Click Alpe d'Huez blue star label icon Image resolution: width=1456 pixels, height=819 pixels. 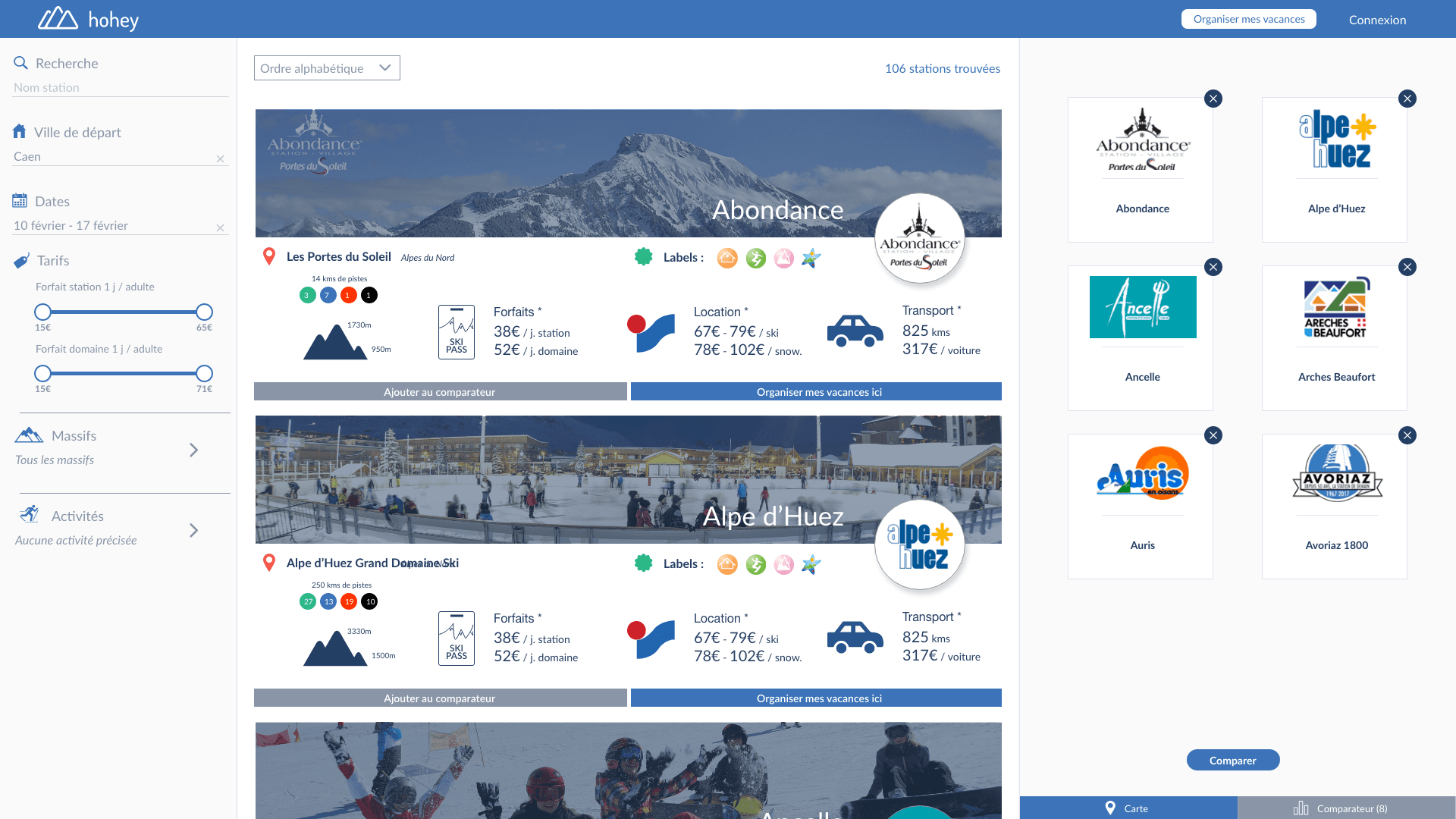pyautogui.click(x=811, y=564)
